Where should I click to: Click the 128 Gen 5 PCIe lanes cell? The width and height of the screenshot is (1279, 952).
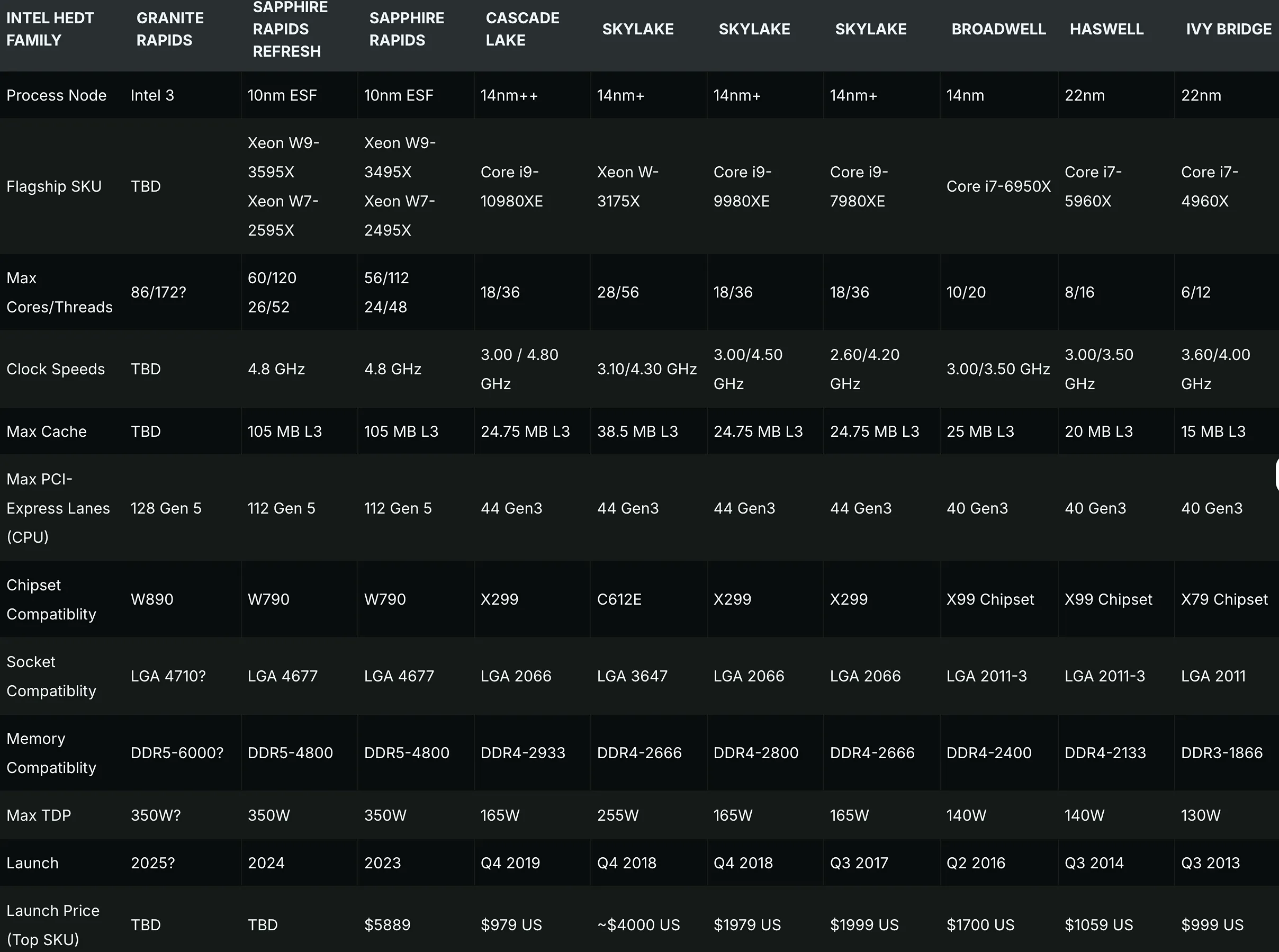pos(166,508)
